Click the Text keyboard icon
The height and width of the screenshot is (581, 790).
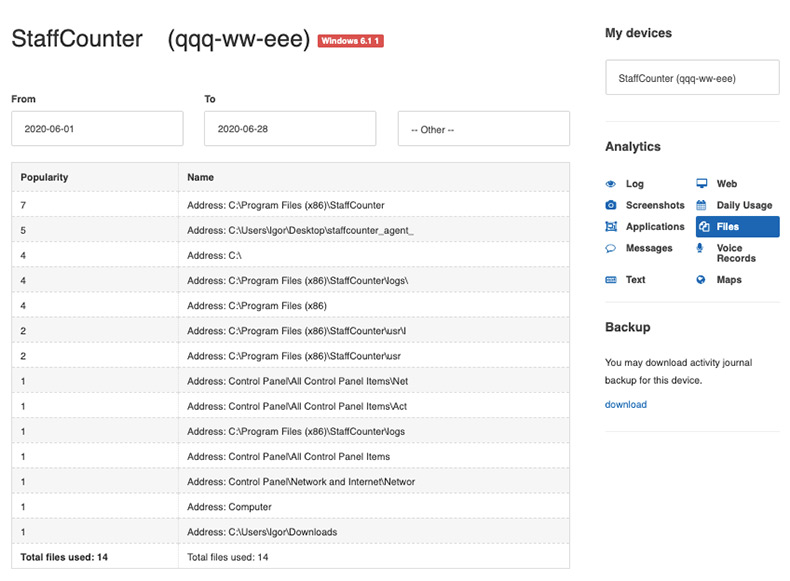tap(611, 280)
